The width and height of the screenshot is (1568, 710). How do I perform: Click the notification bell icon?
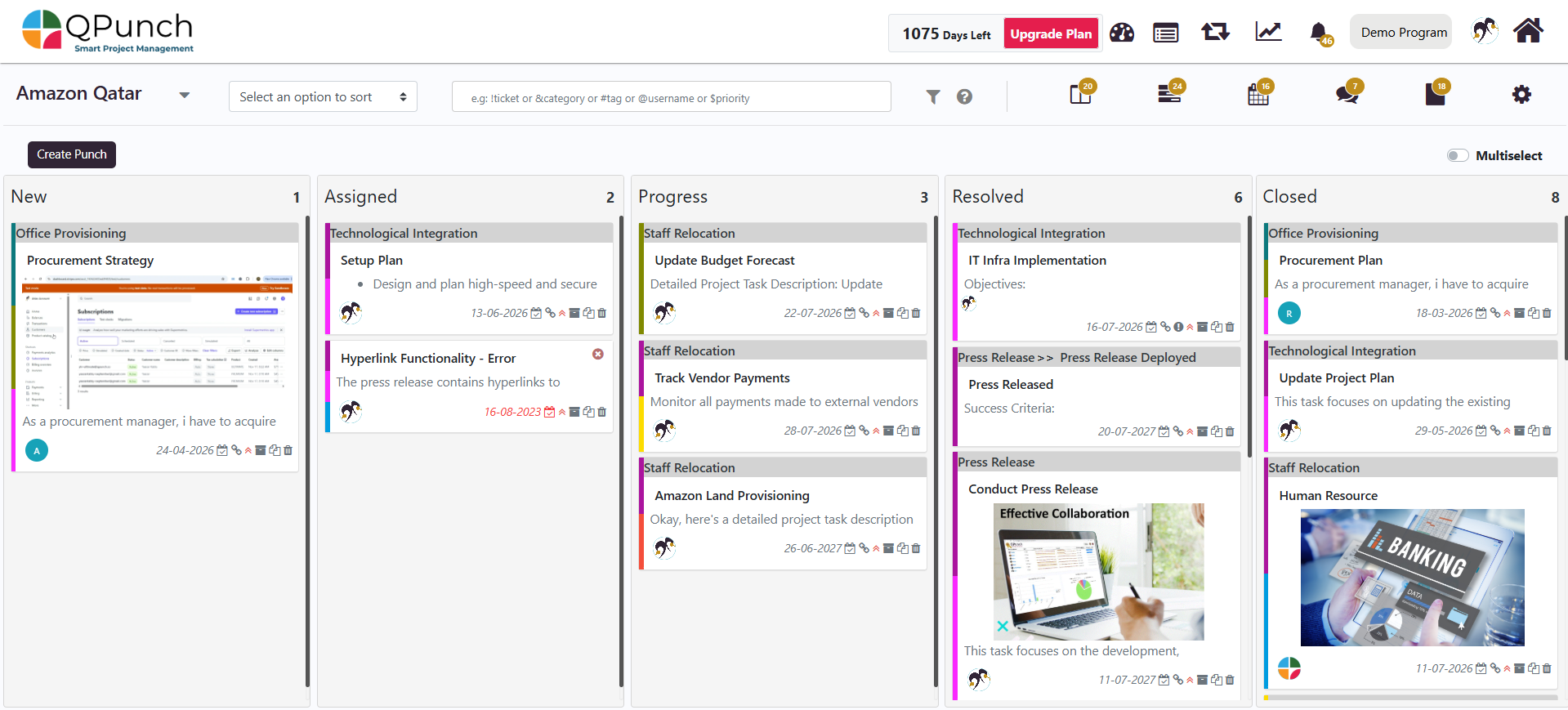click(x=1318, y=33)
